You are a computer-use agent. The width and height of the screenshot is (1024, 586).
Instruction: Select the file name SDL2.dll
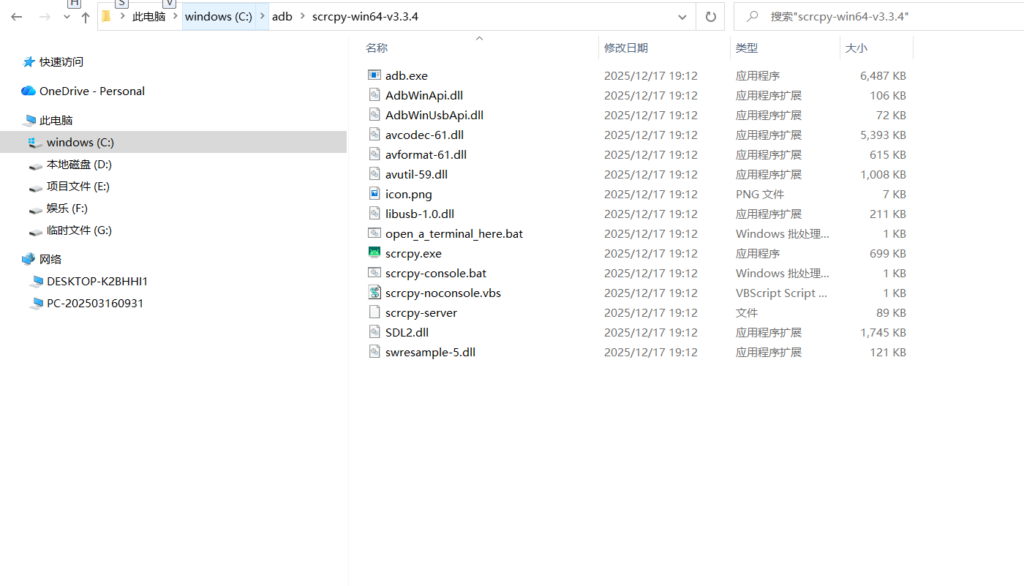coord(407,333)
